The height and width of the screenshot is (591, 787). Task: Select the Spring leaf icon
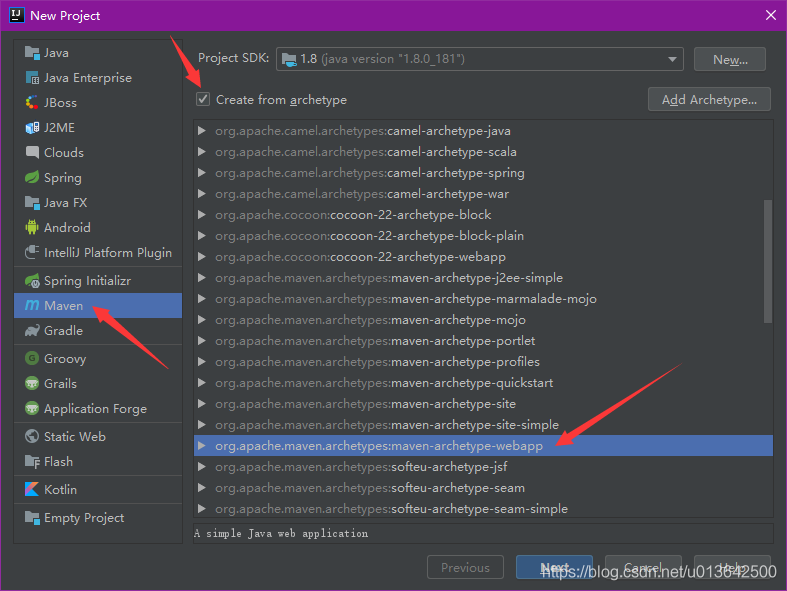[32, 177]
